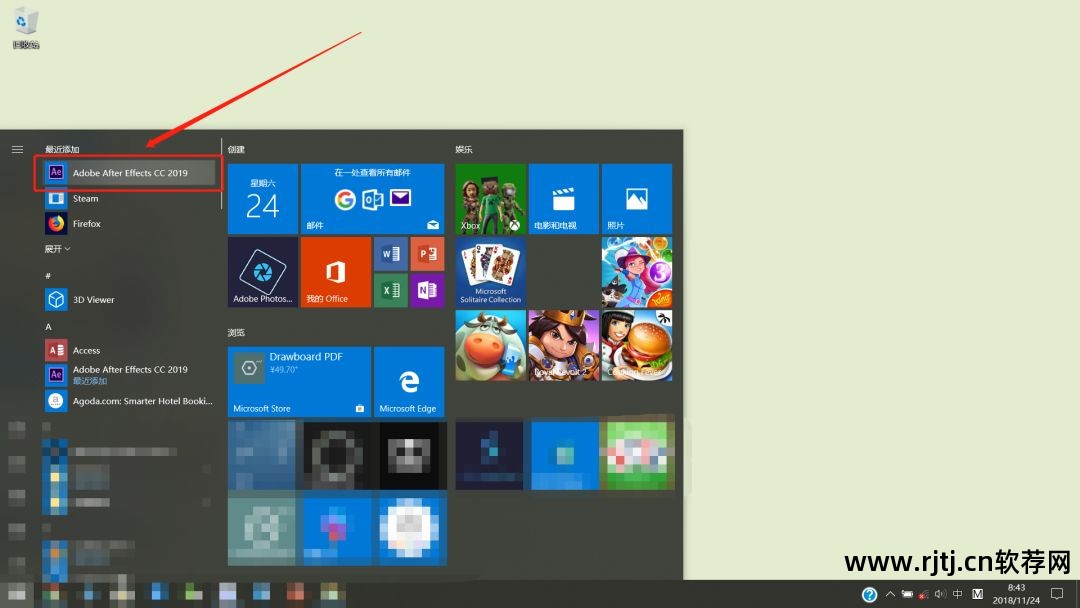This screenshot has height=608, width=1080.
Task: Toggle the Chinese input mode indicator
Action: (x=957, y=594)
